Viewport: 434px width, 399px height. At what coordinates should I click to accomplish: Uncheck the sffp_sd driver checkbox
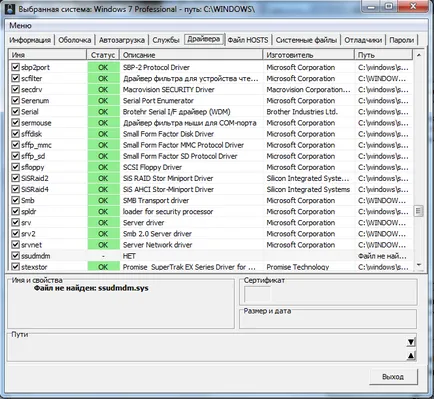point(15,156)
